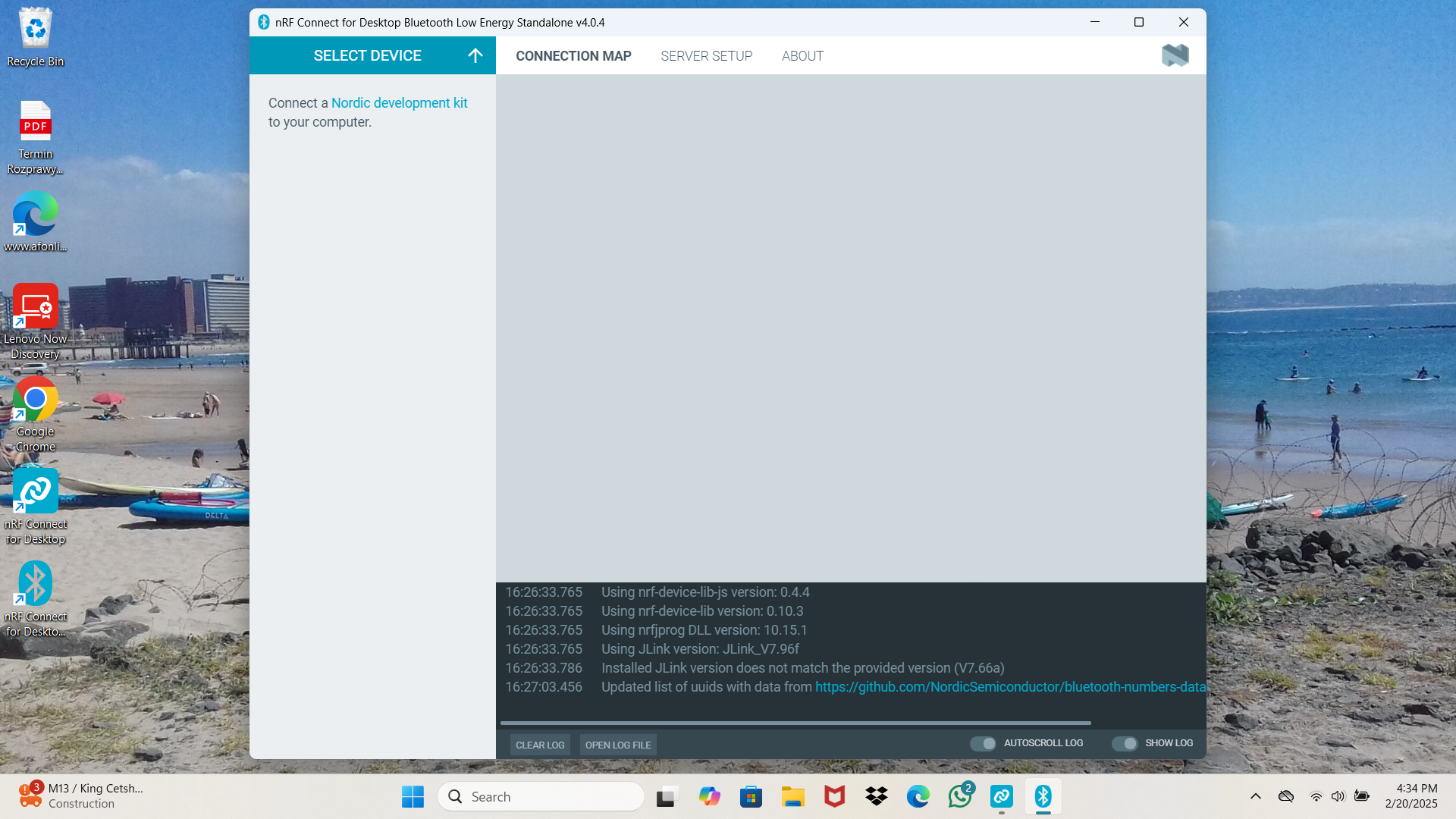Switch to the Connection Map tab

(573, 56)
